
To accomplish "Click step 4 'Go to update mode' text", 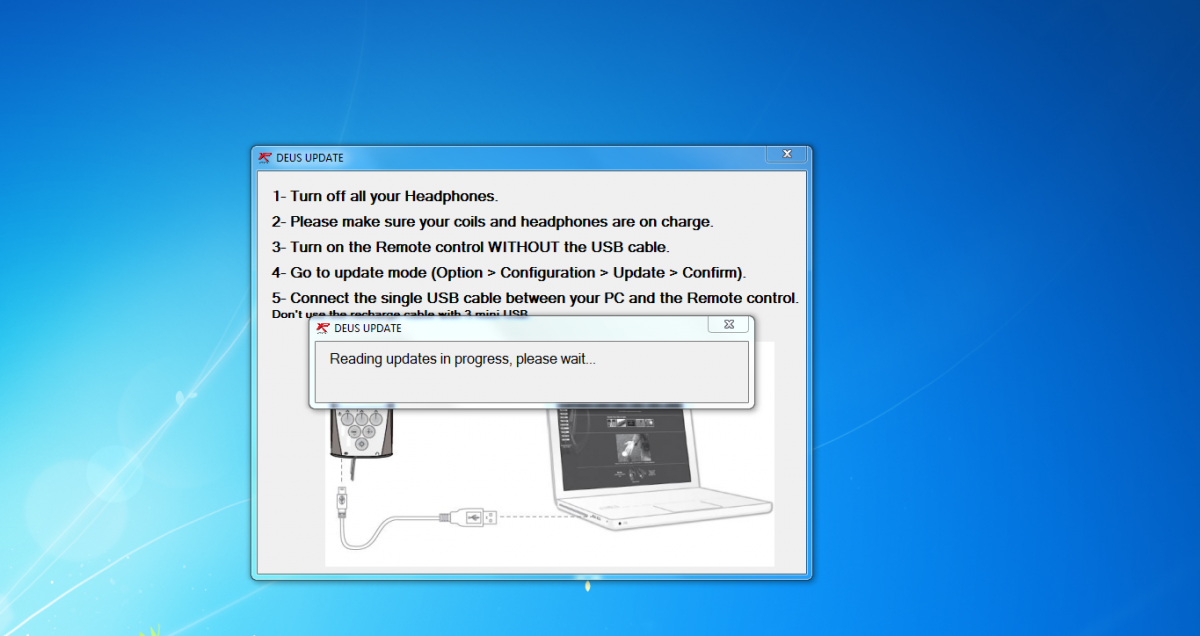I will (x=509, y=272).
